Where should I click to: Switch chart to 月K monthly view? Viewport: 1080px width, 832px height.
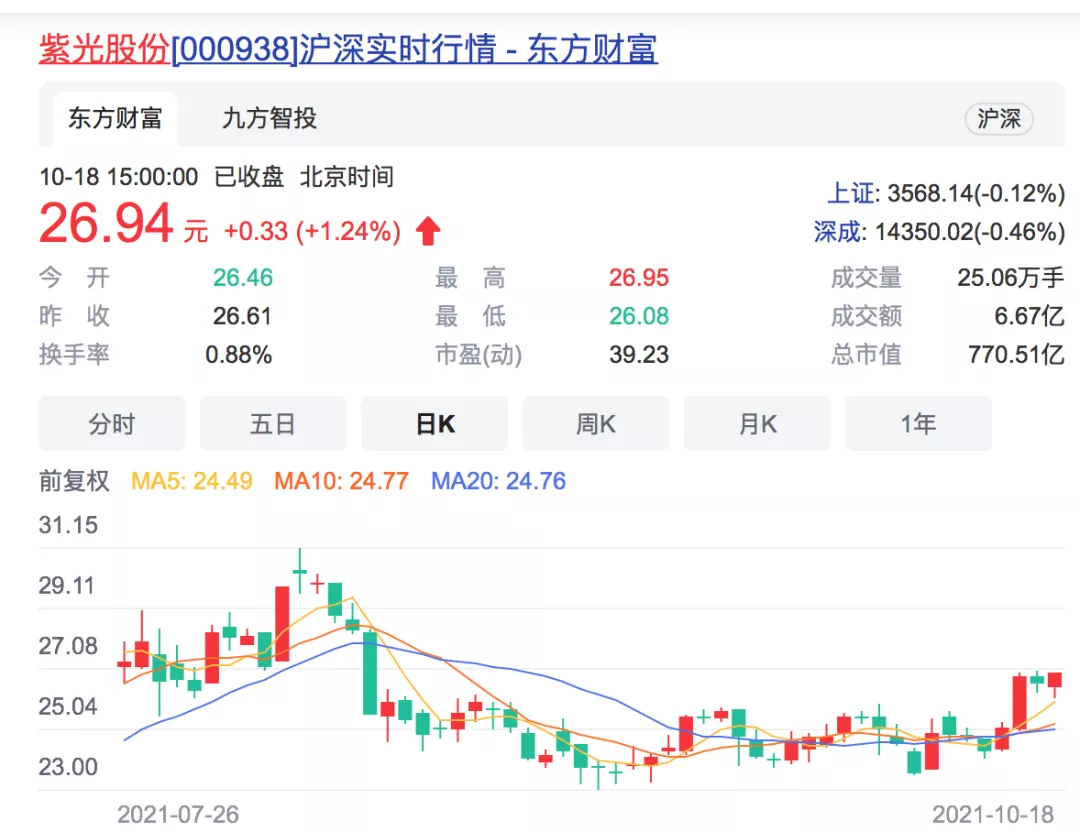(x=757, y=424)
